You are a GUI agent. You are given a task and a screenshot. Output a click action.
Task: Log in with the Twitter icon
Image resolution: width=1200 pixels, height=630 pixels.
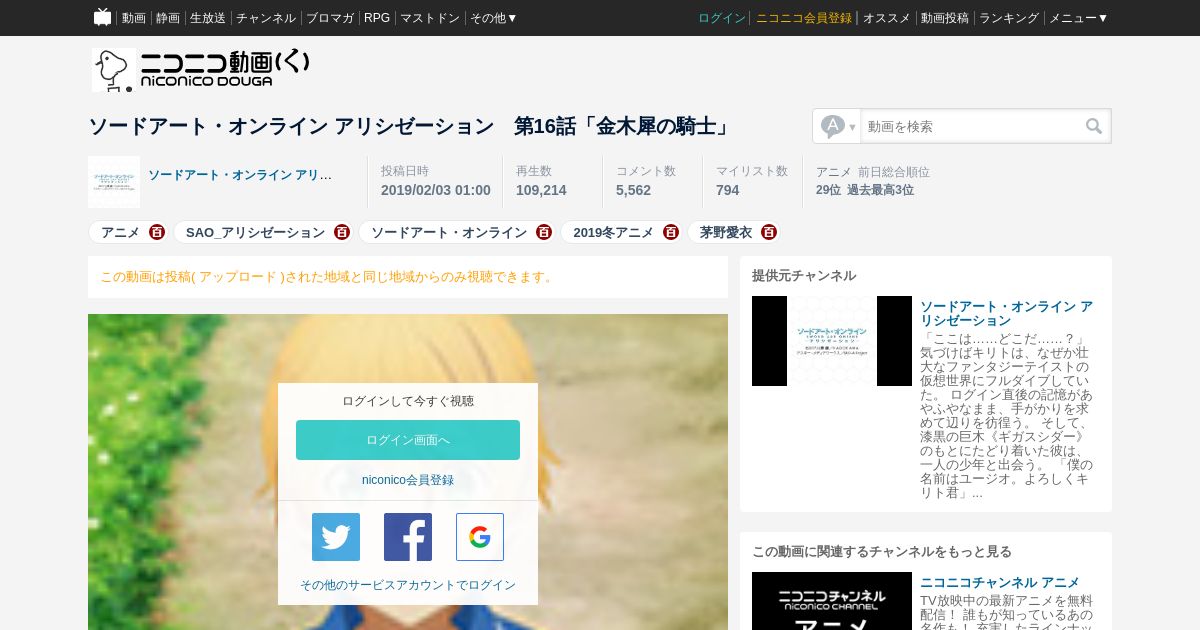point(336,537)
